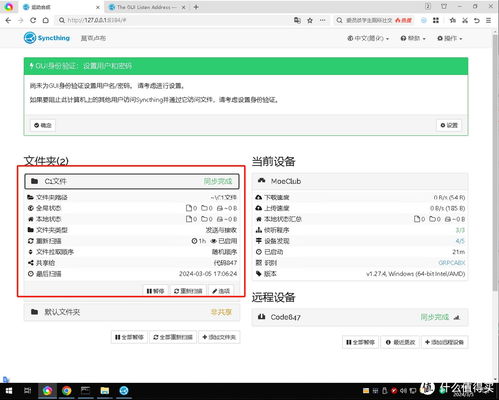Close the 'The GUI Listen Address' tab
The height and width of the screenshot is (400, 499).
click(x=183, y=7)
